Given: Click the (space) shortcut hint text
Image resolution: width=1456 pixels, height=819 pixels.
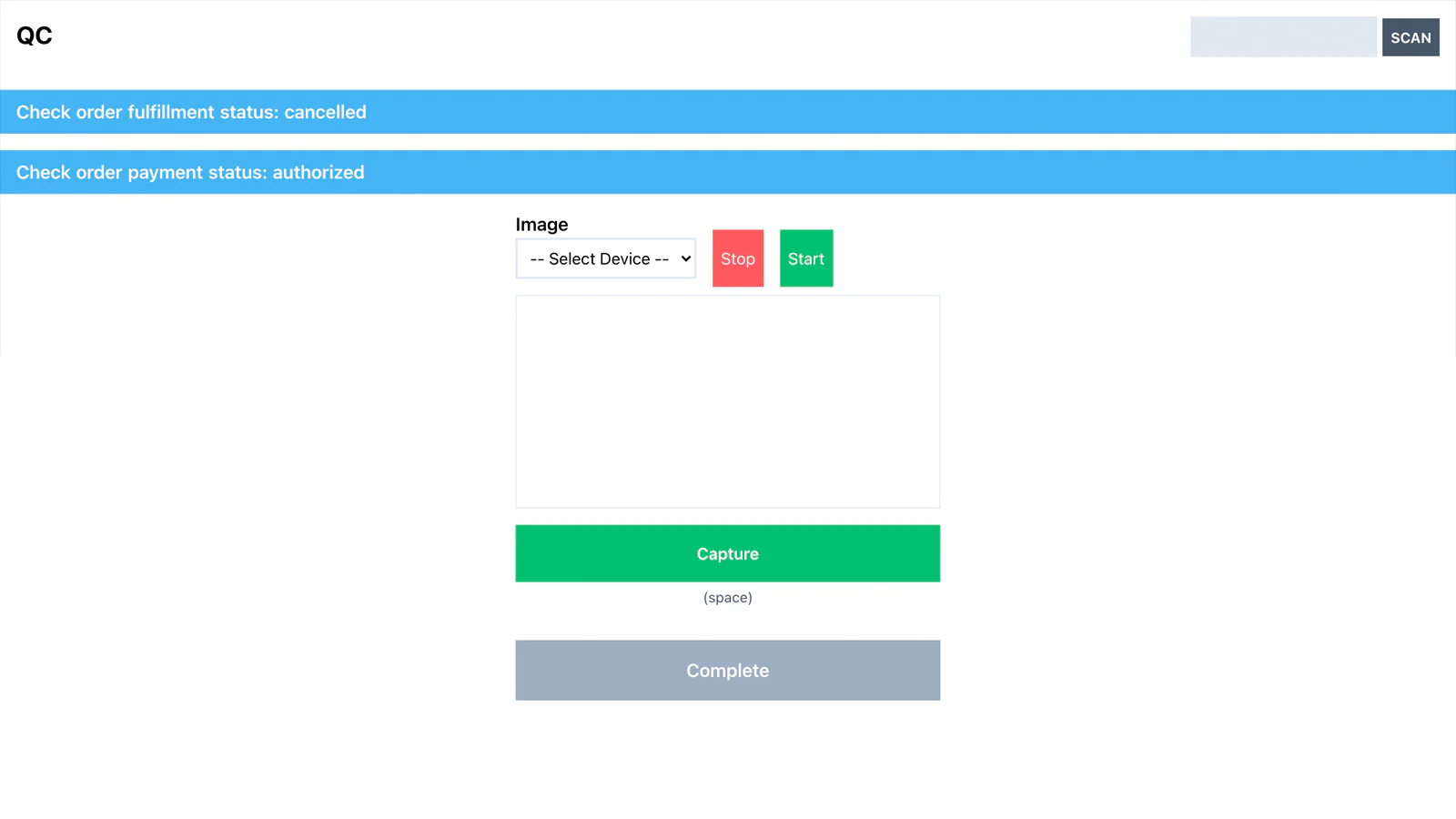Looking at the screenshot, I should point(728,598).
